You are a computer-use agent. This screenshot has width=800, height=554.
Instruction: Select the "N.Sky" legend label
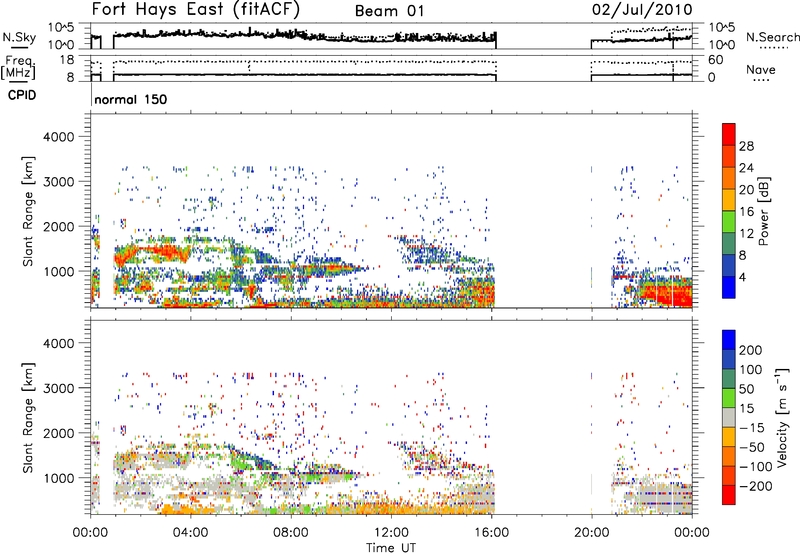[x=19, y=37]
